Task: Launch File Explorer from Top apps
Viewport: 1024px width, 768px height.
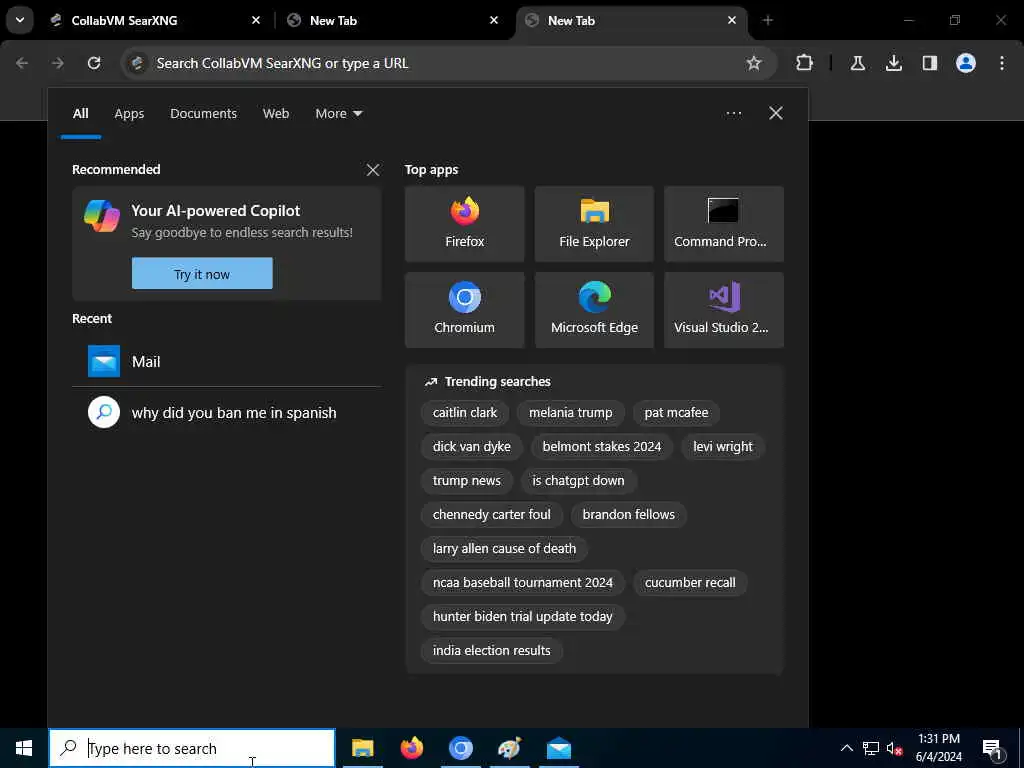Action: point(594,224)
